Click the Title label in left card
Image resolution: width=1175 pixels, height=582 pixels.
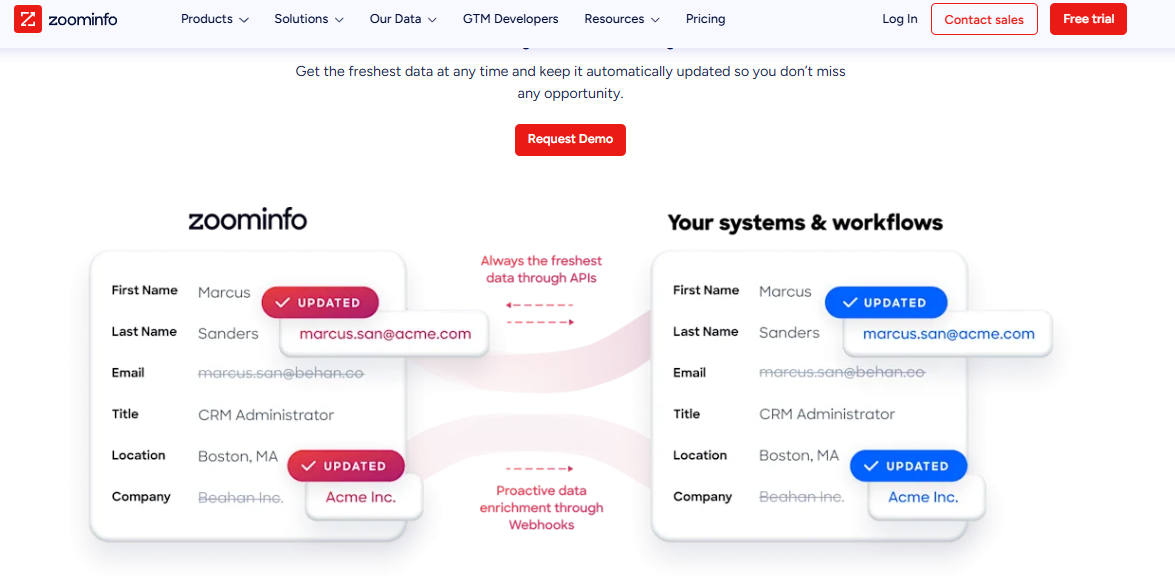click(125, 413)
